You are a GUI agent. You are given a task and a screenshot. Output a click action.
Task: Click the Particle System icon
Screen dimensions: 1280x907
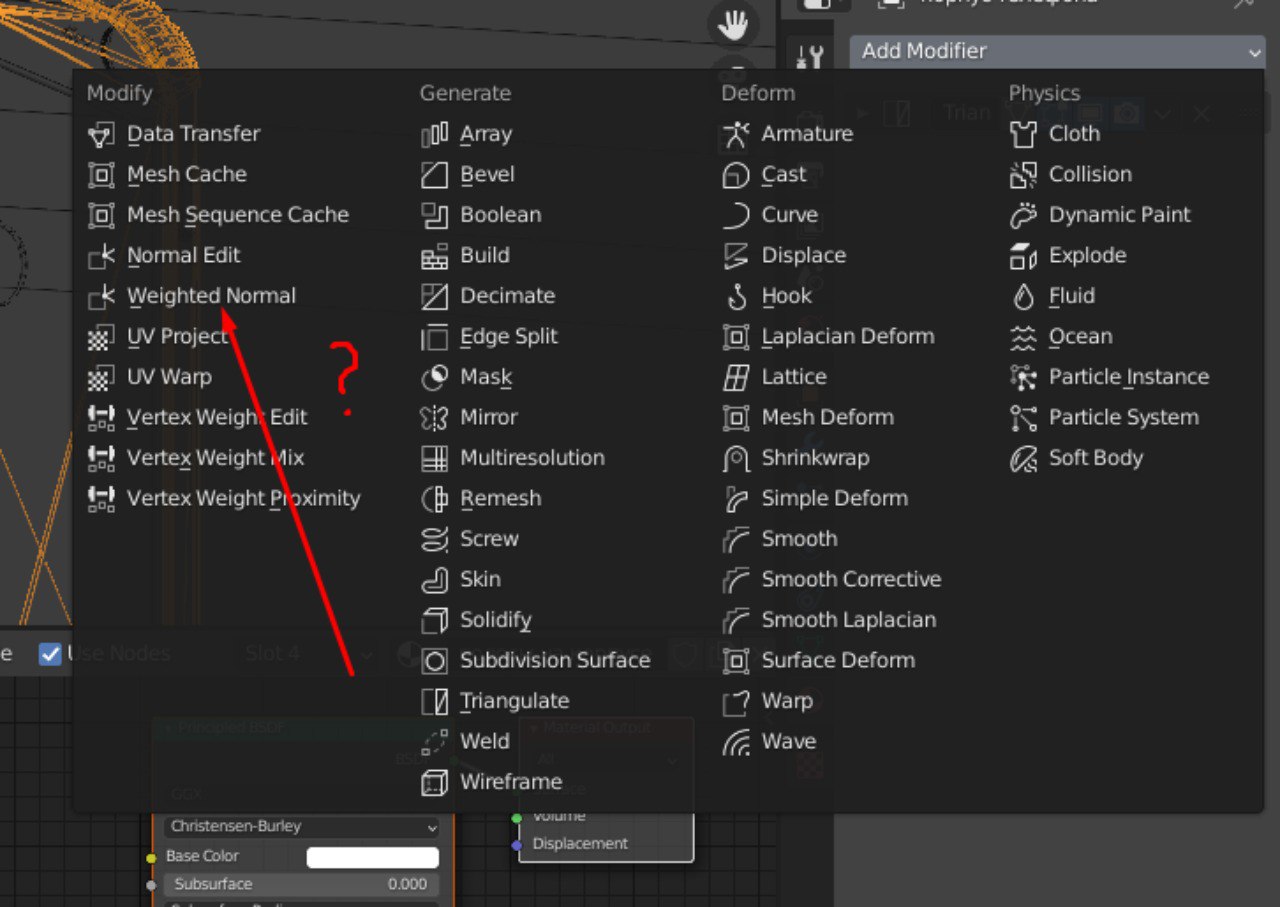click(x=1023, y=418)
